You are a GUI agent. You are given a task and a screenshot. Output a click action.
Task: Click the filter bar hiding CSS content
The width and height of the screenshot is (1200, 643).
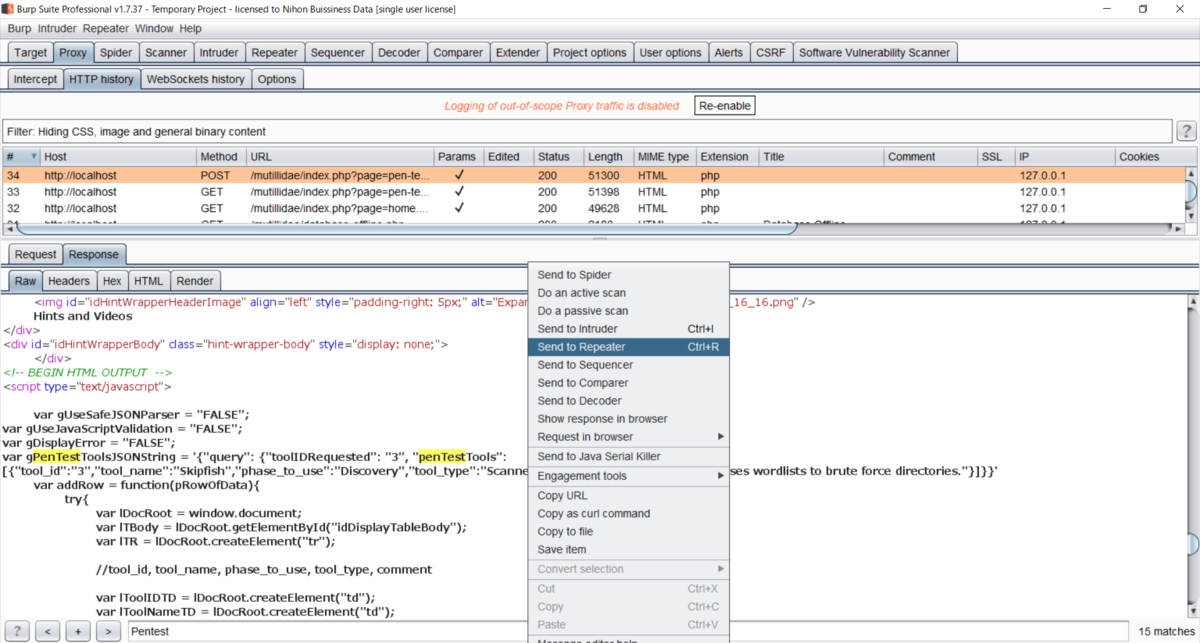586,131
